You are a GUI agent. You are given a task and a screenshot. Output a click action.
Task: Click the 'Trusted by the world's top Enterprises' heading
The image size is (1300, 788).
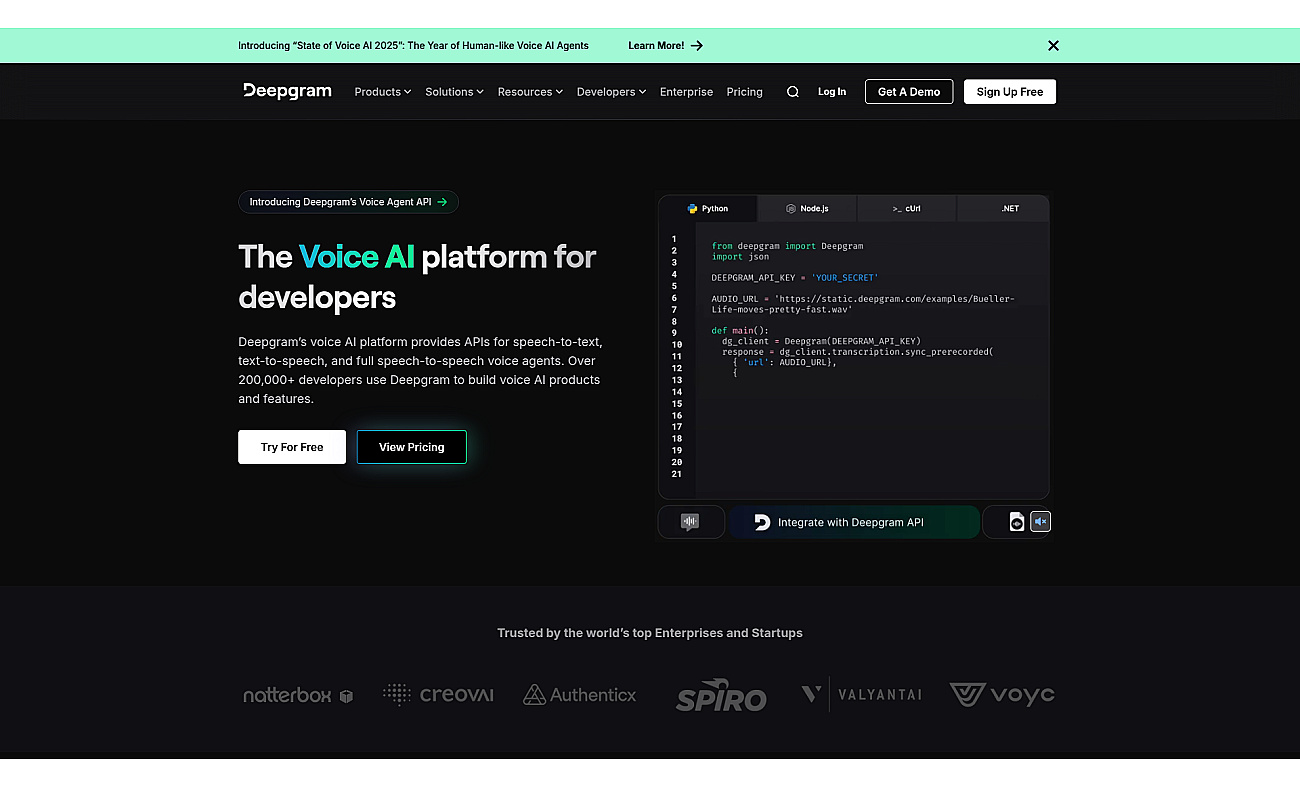650,633
